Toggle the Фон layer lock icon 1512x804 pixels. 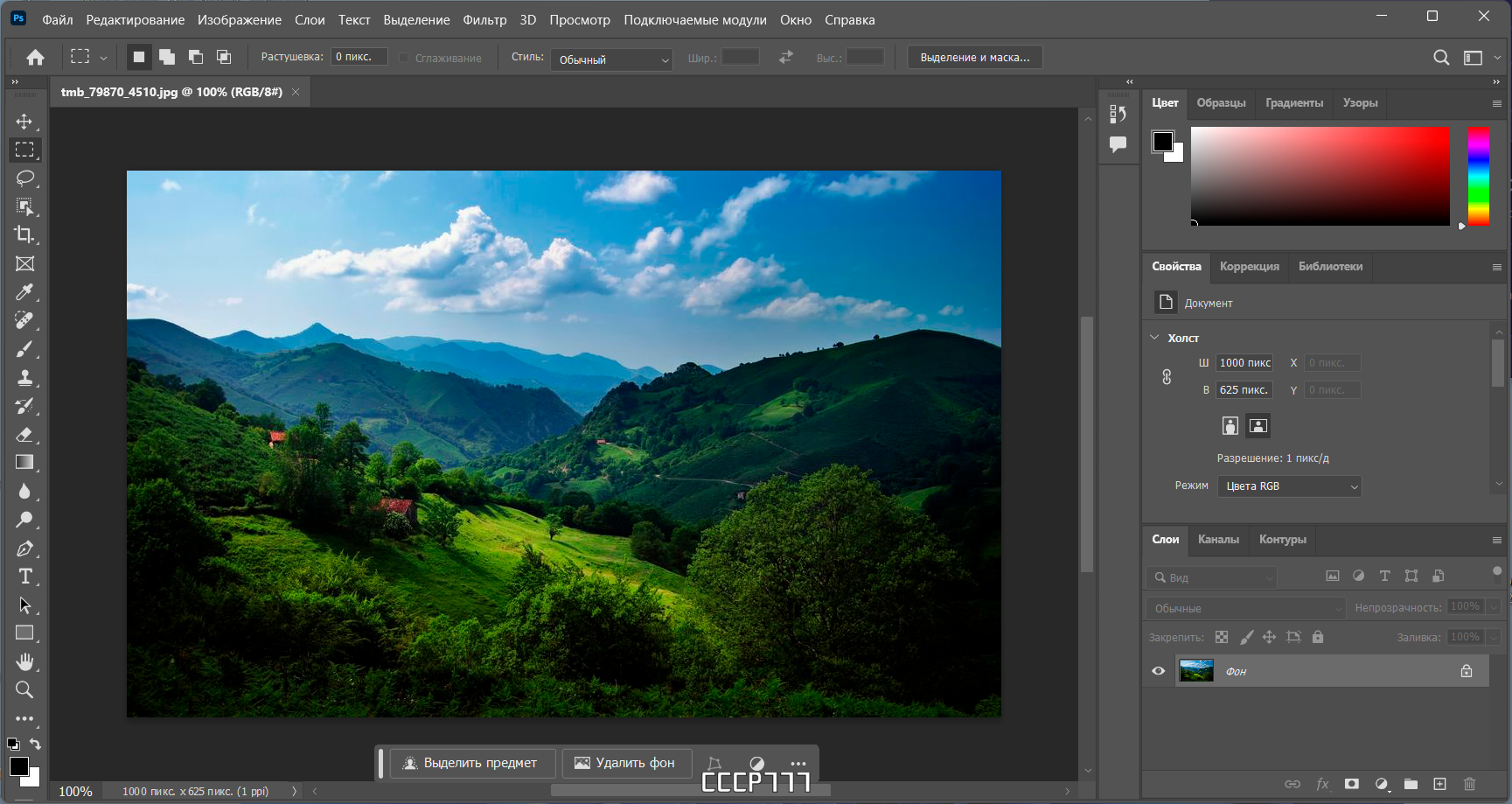coord(1467,671)
